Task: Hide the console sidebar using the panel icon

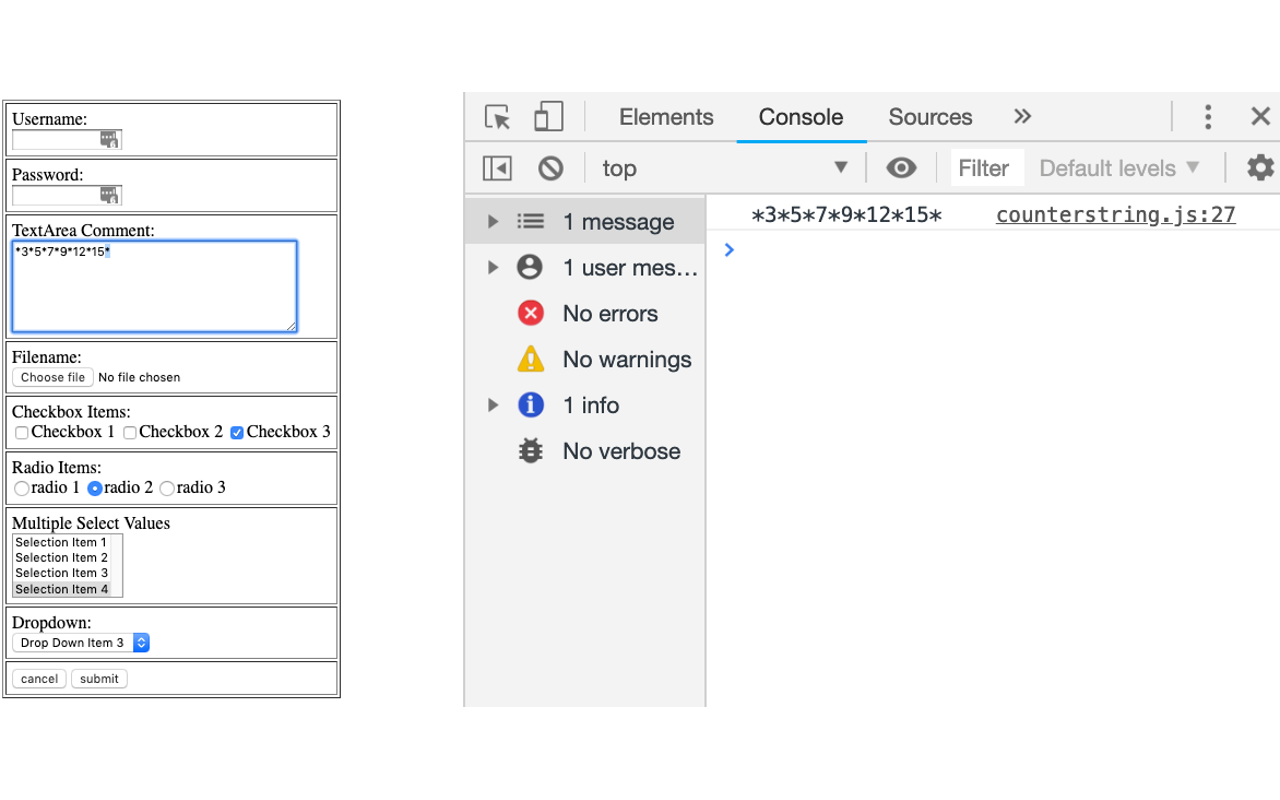Action: click(497, 168)
